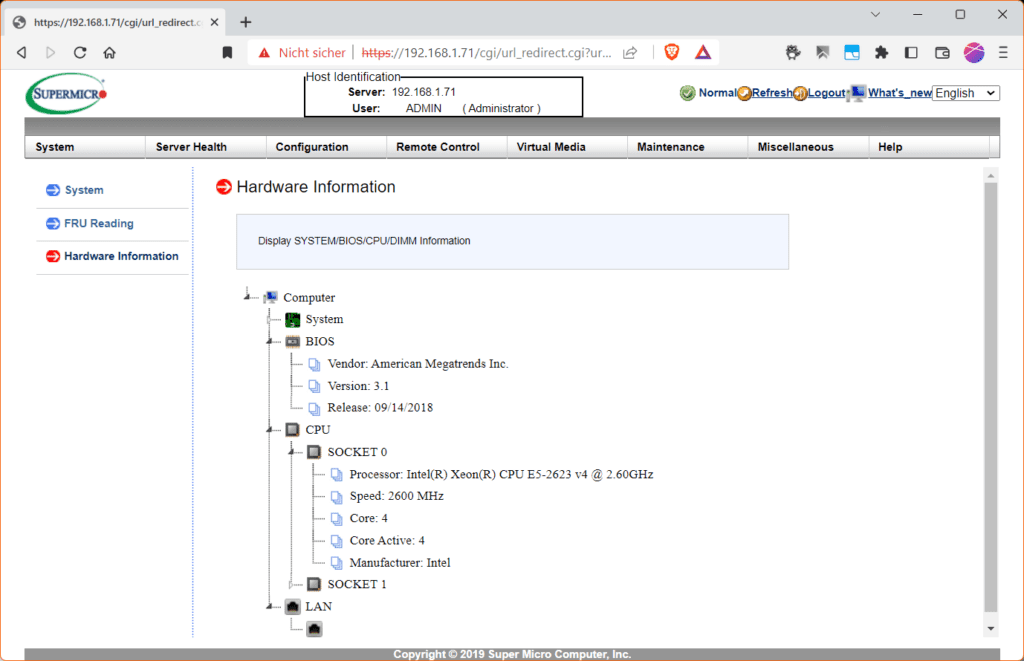Image resolution: width=1024 pixels, height=661 pixels.
Task: Select the "Core Active: 4" row
Action: (387, 540)
